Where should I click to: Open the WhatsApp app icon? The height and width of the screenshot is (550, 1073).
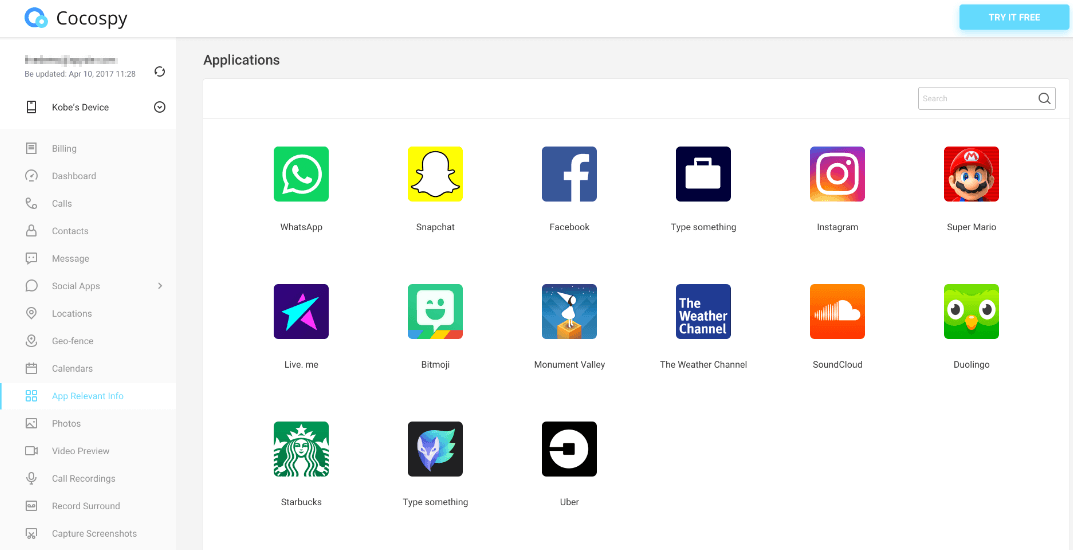301,174
